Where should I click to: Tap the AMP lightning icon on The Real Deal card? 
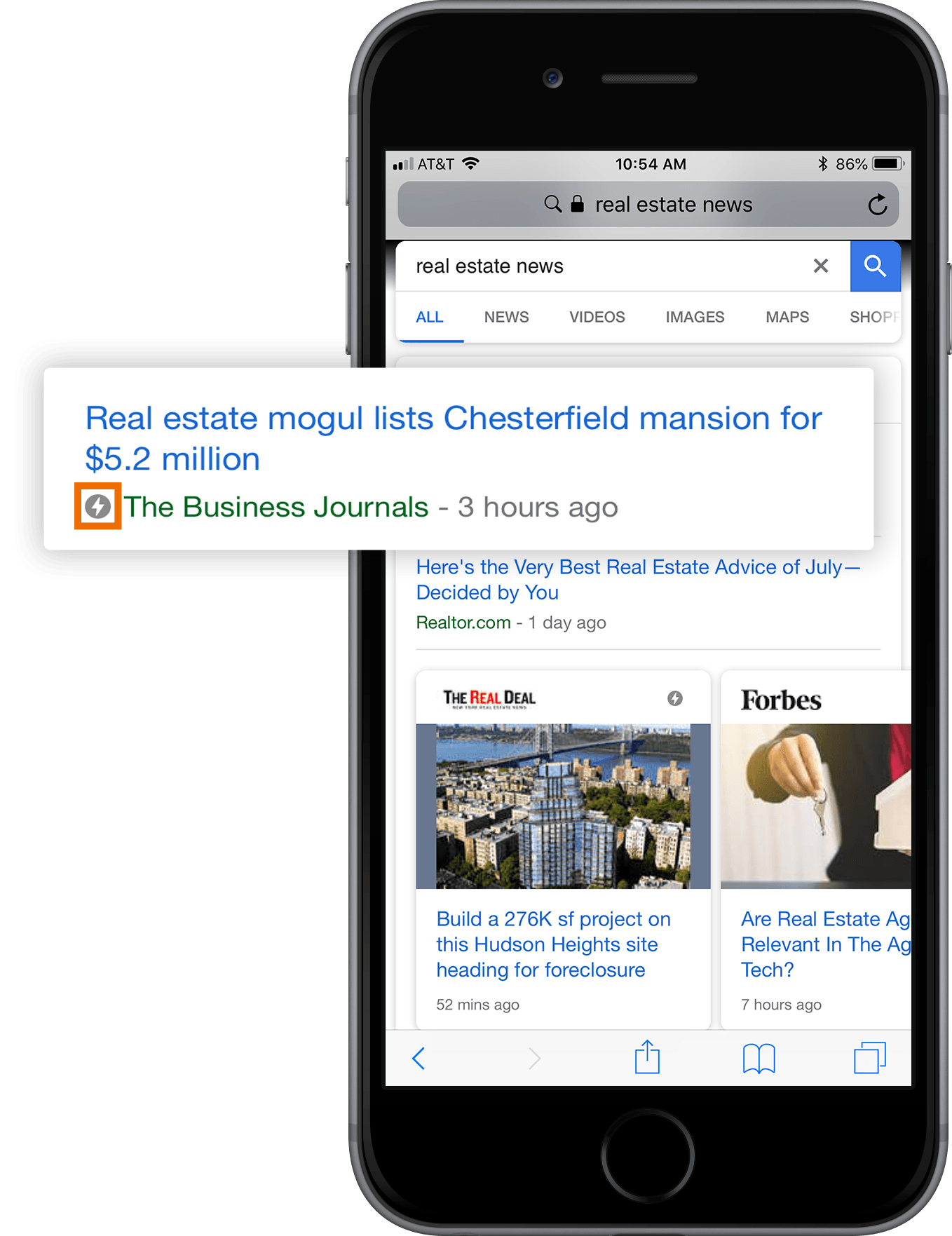[x=675, y=698]
